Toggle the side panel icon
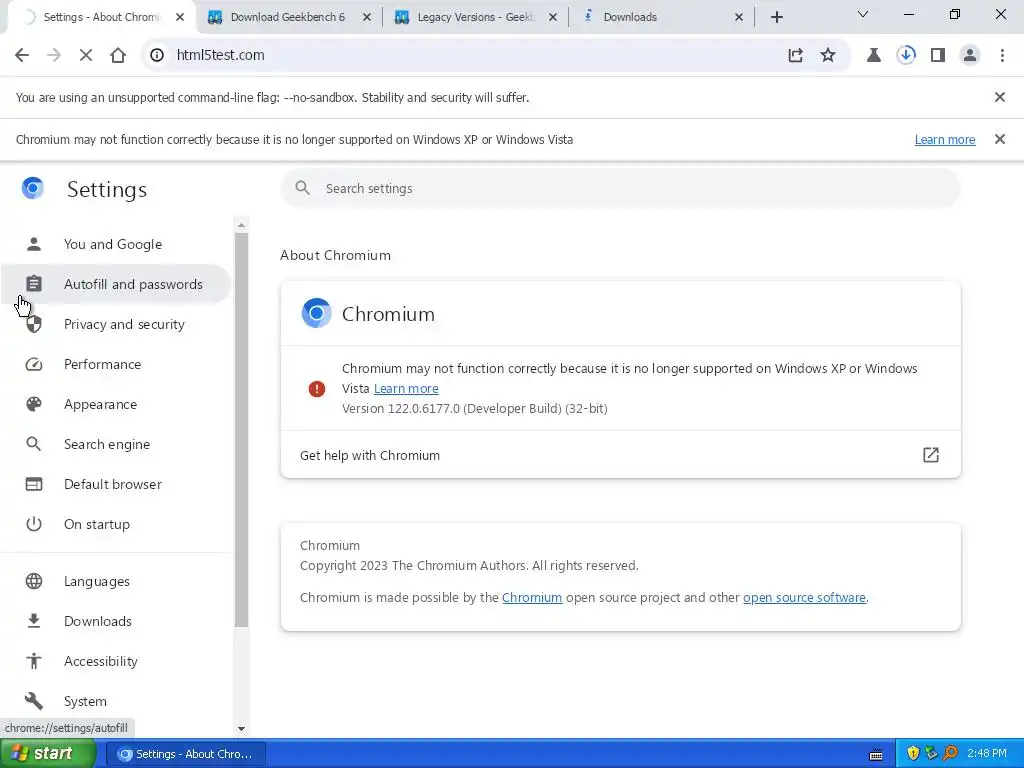 pyautogui.click(x=938, y=55)
